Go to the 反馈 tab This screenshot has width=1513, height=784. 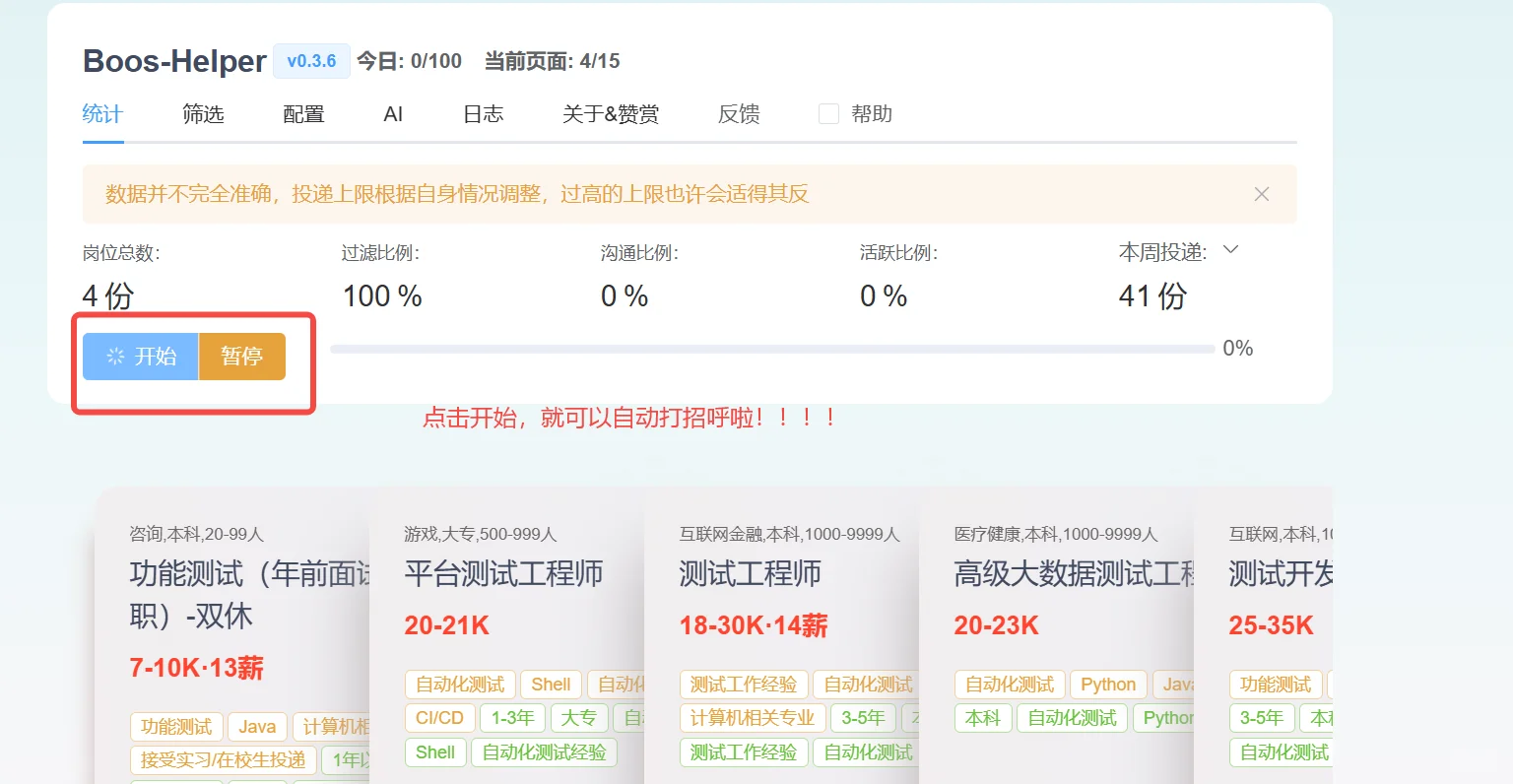pyautogui.click(x=738, y=113)
